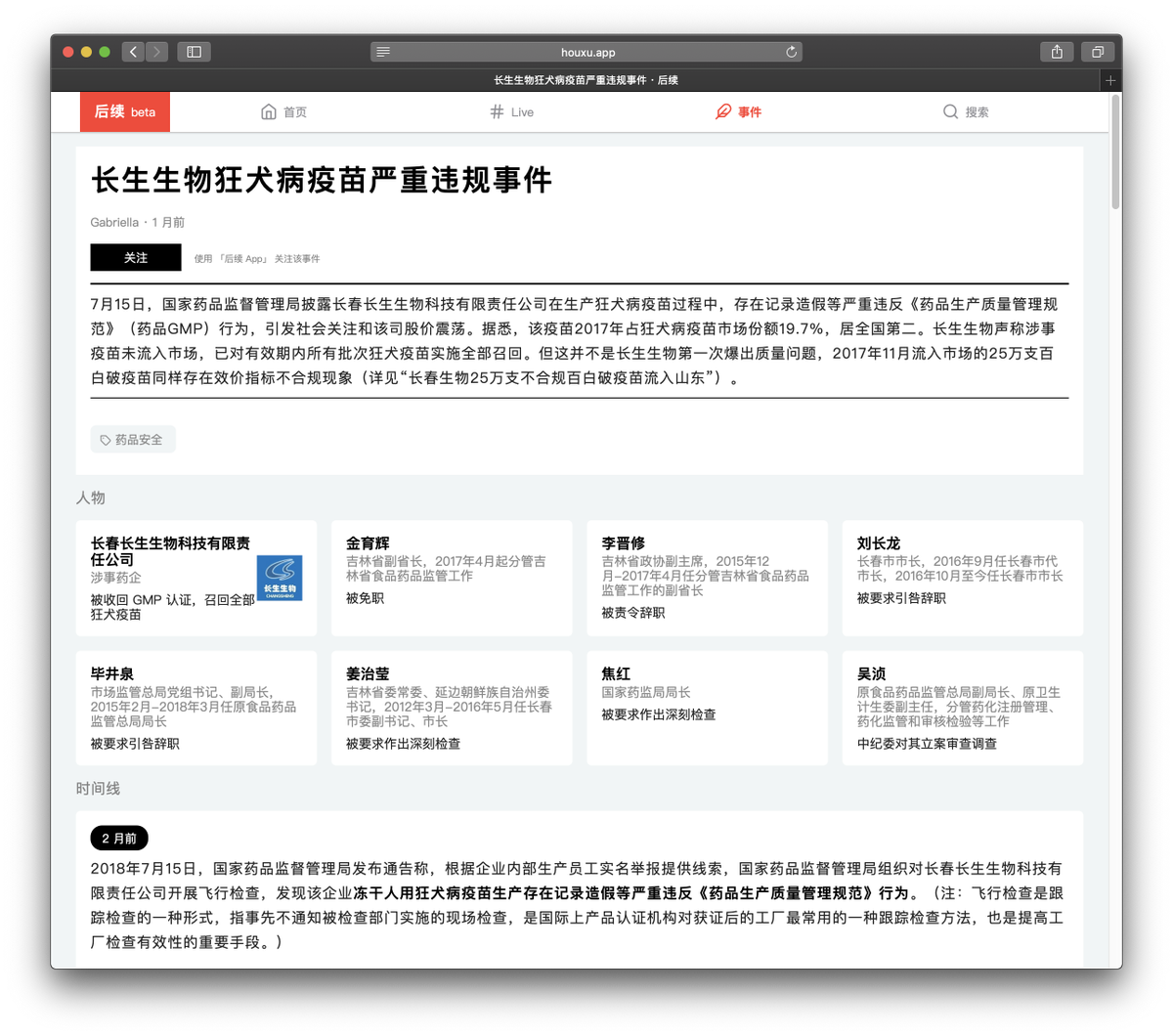Click the tag icon in 药品安全 chip

[106, 440]
